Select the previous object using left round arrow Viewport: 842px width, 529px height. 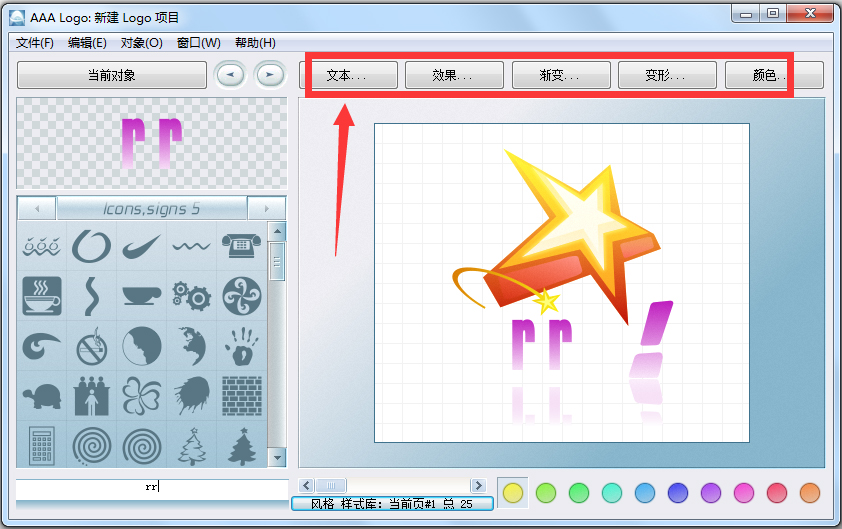tap(230, 75)
